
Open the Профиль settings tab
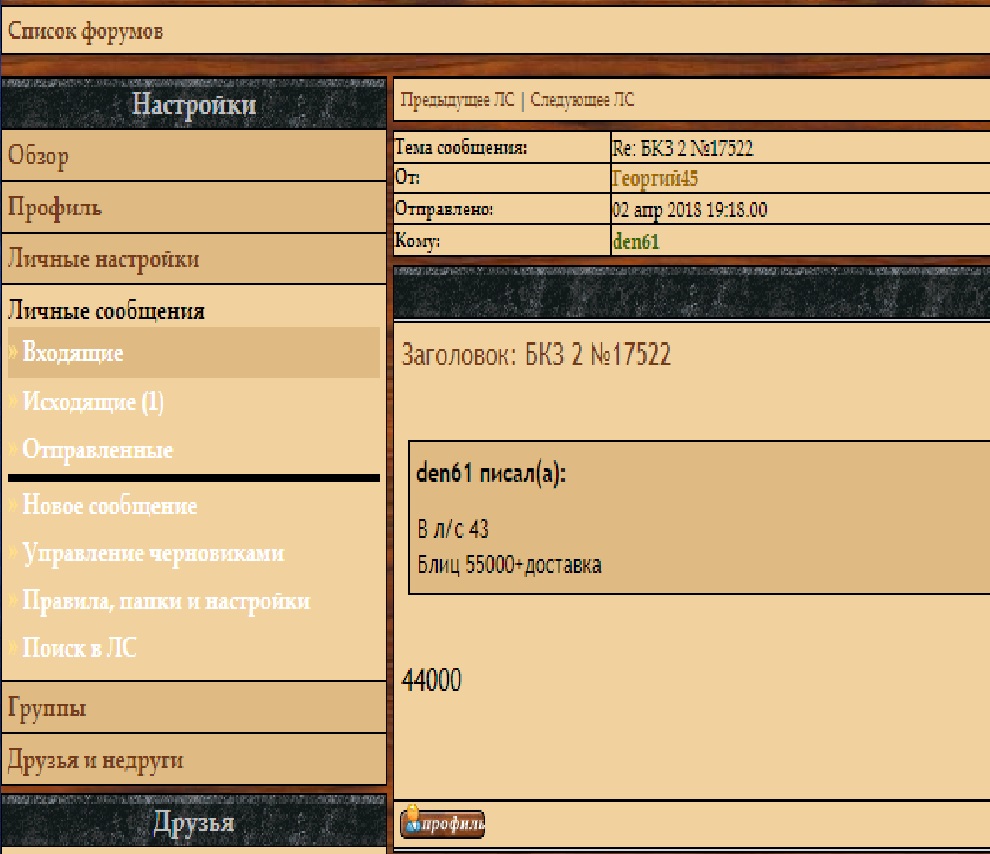55,209
